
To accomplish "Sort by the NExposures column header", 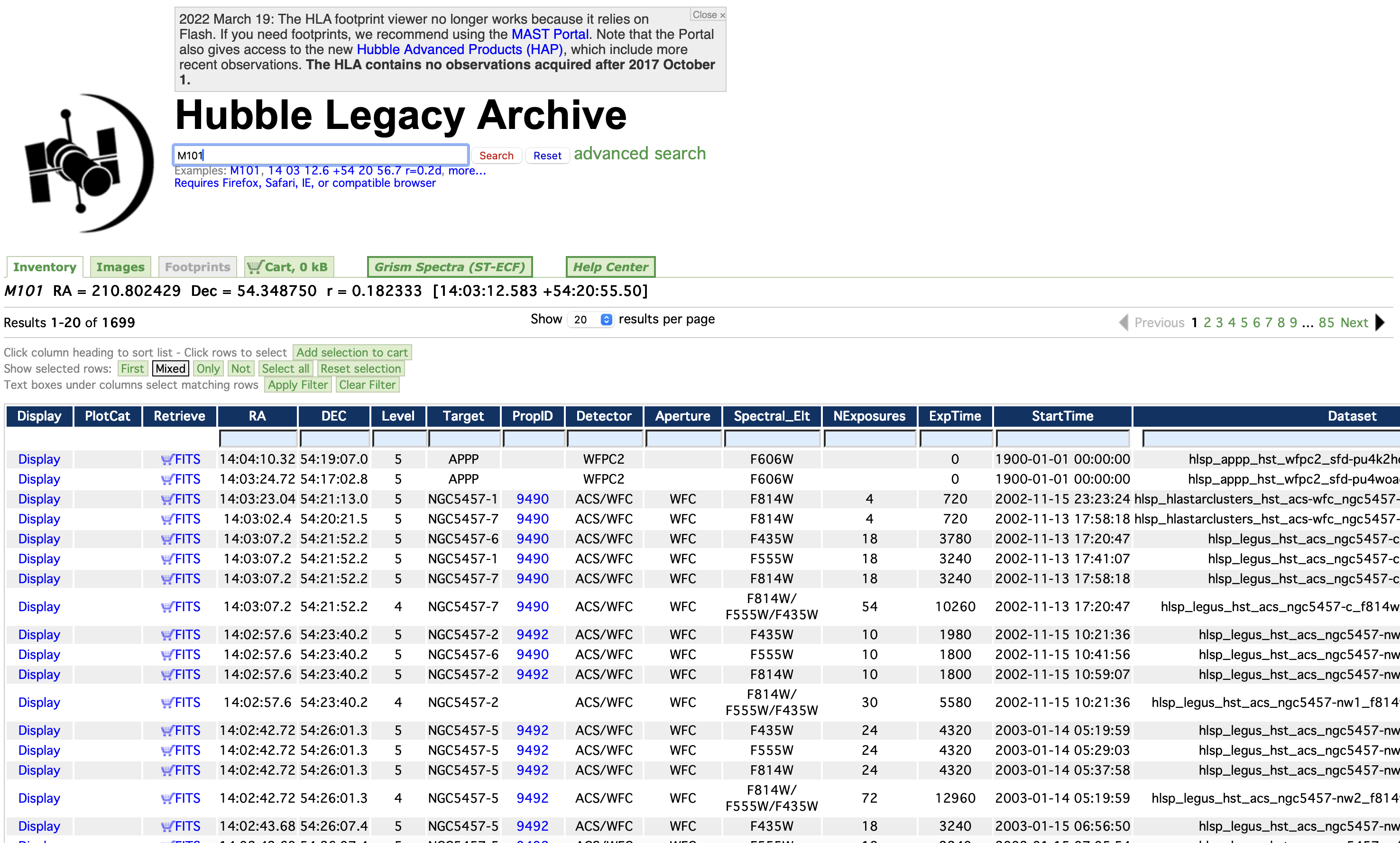I will (x=869, y=416).
